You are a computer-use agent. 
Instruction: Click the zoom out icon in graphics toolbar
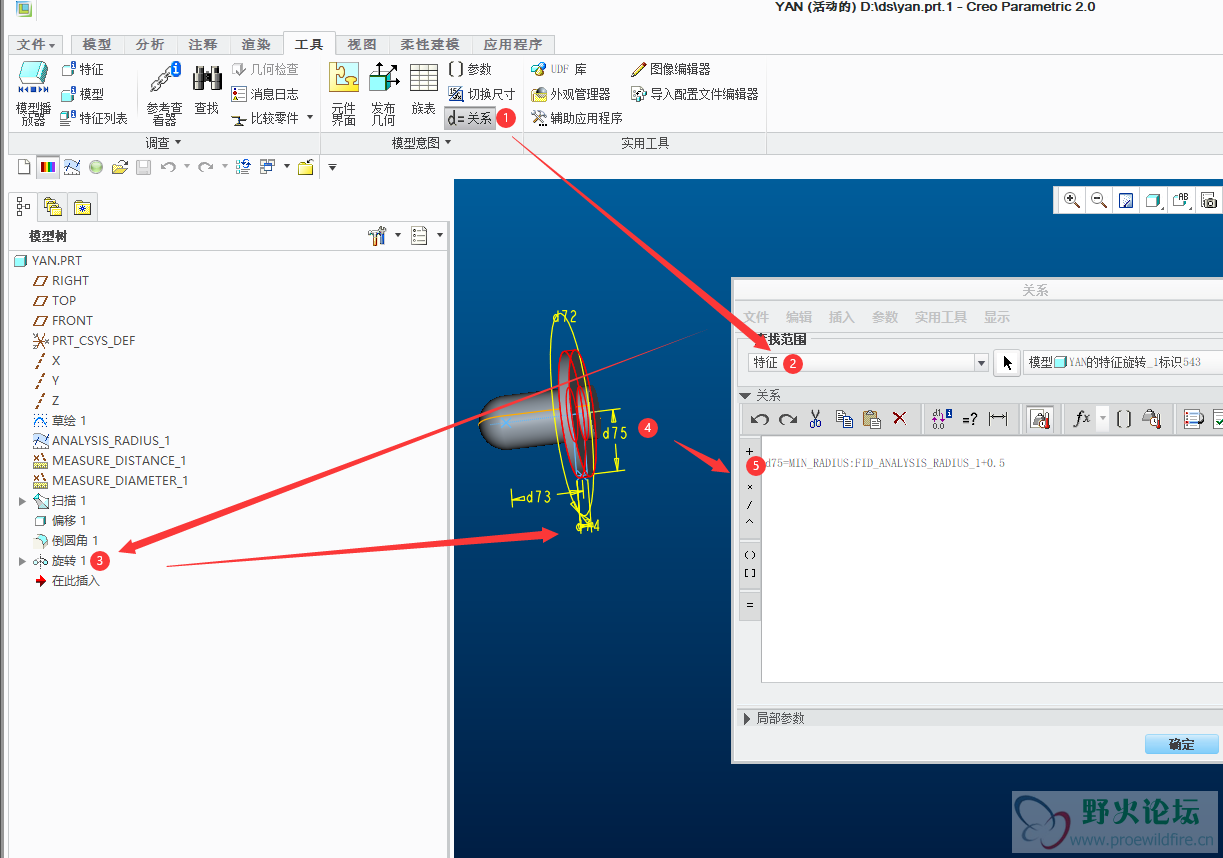click(x=1099, y=200)
